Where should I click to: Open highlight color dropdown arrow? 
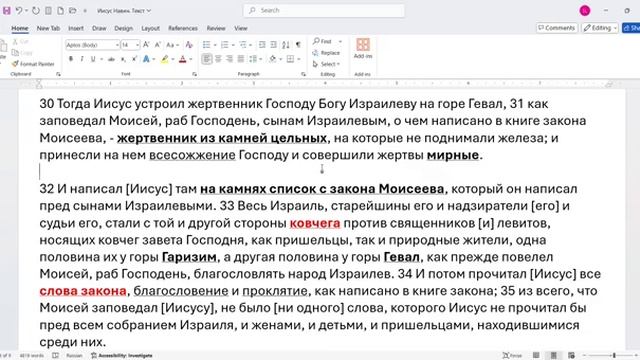(172, 59)
